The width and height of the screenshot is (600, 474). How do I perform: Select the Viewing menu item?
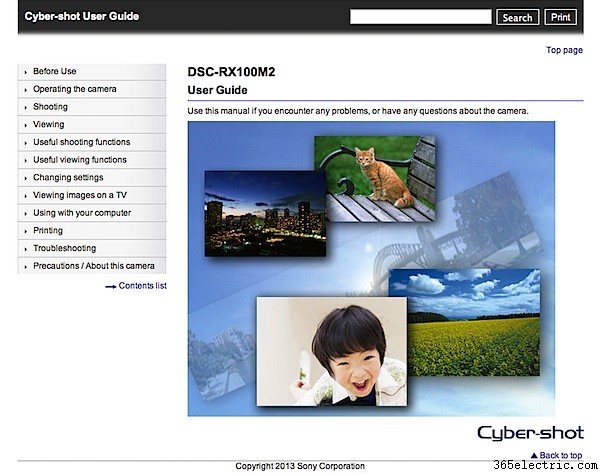tap(92, 124)
